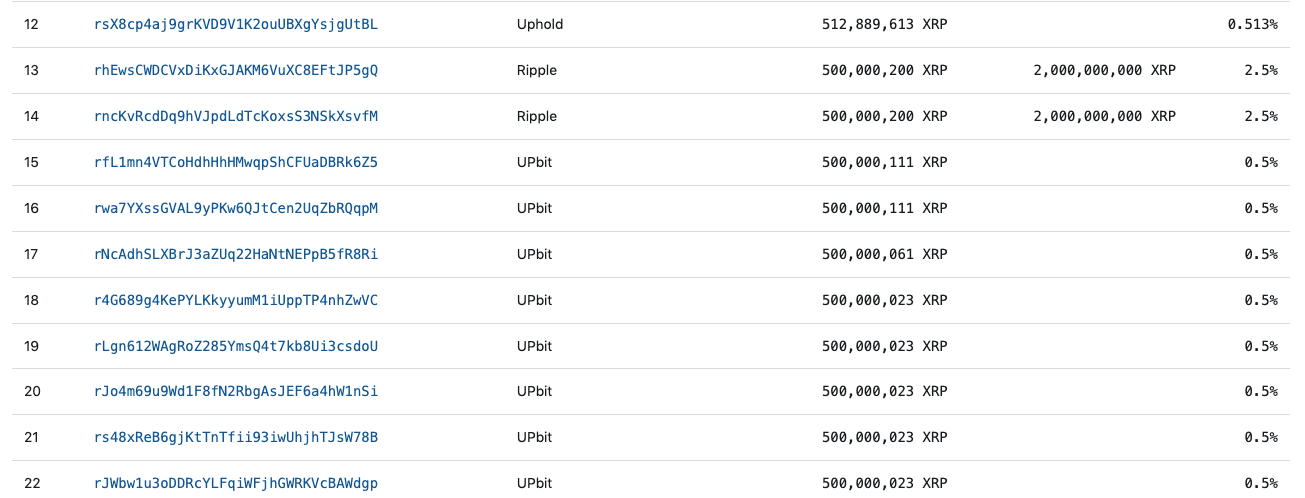Image resolution: width=1305 pixels, height=498 pixels.
Task: Select the 512,889,613 XRP balance
Action: click(884, 24)
